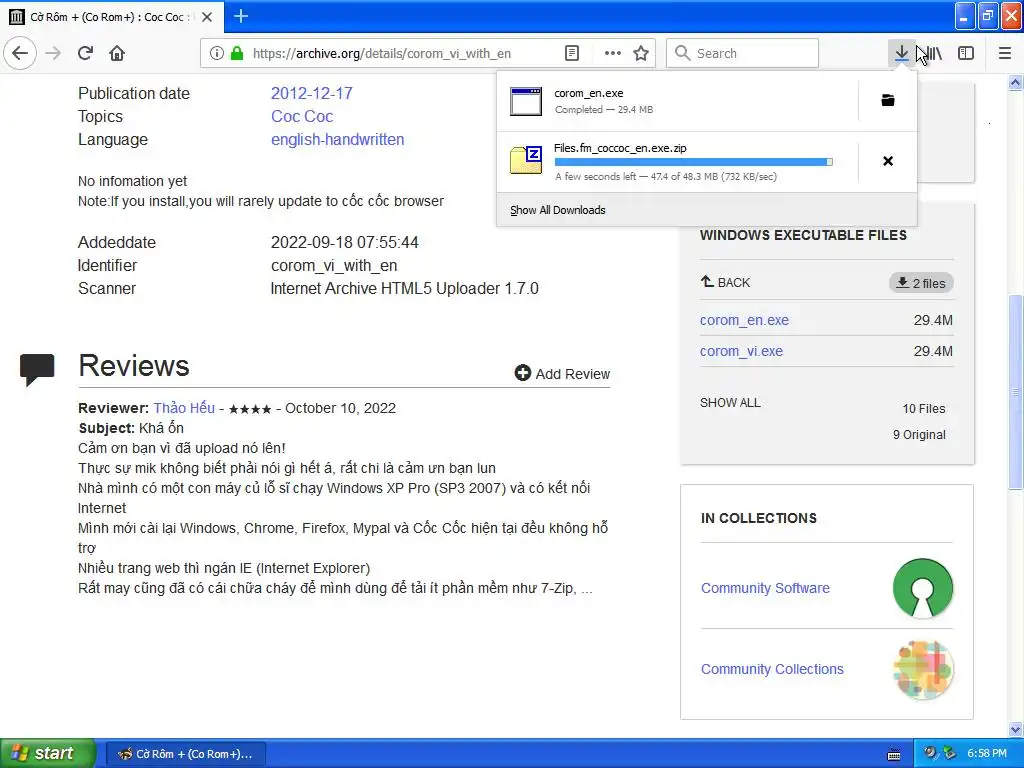1024x768 pixels.
Task: Open the Coc Coc topic link
Action: [x=302, y=116]
